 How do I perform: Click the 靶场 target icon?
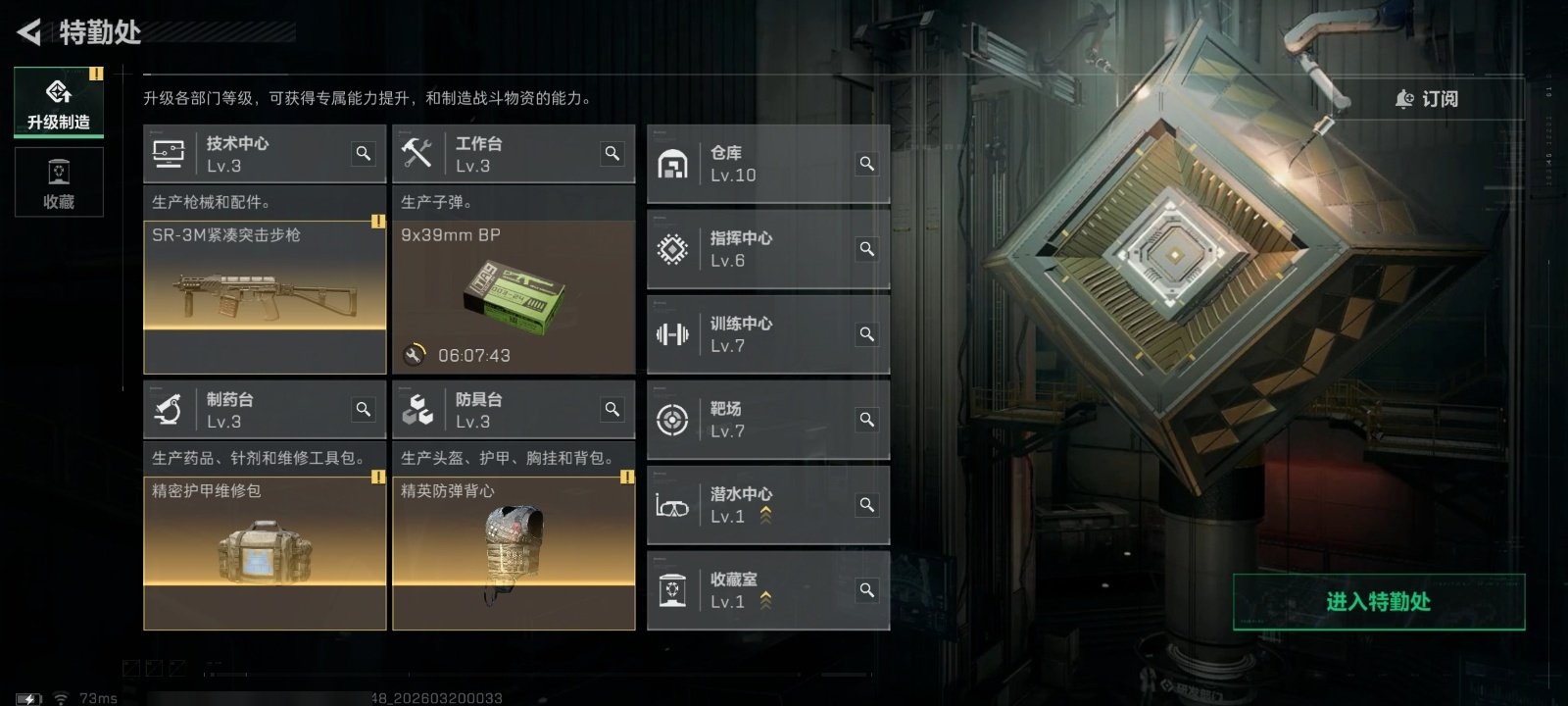672,420
